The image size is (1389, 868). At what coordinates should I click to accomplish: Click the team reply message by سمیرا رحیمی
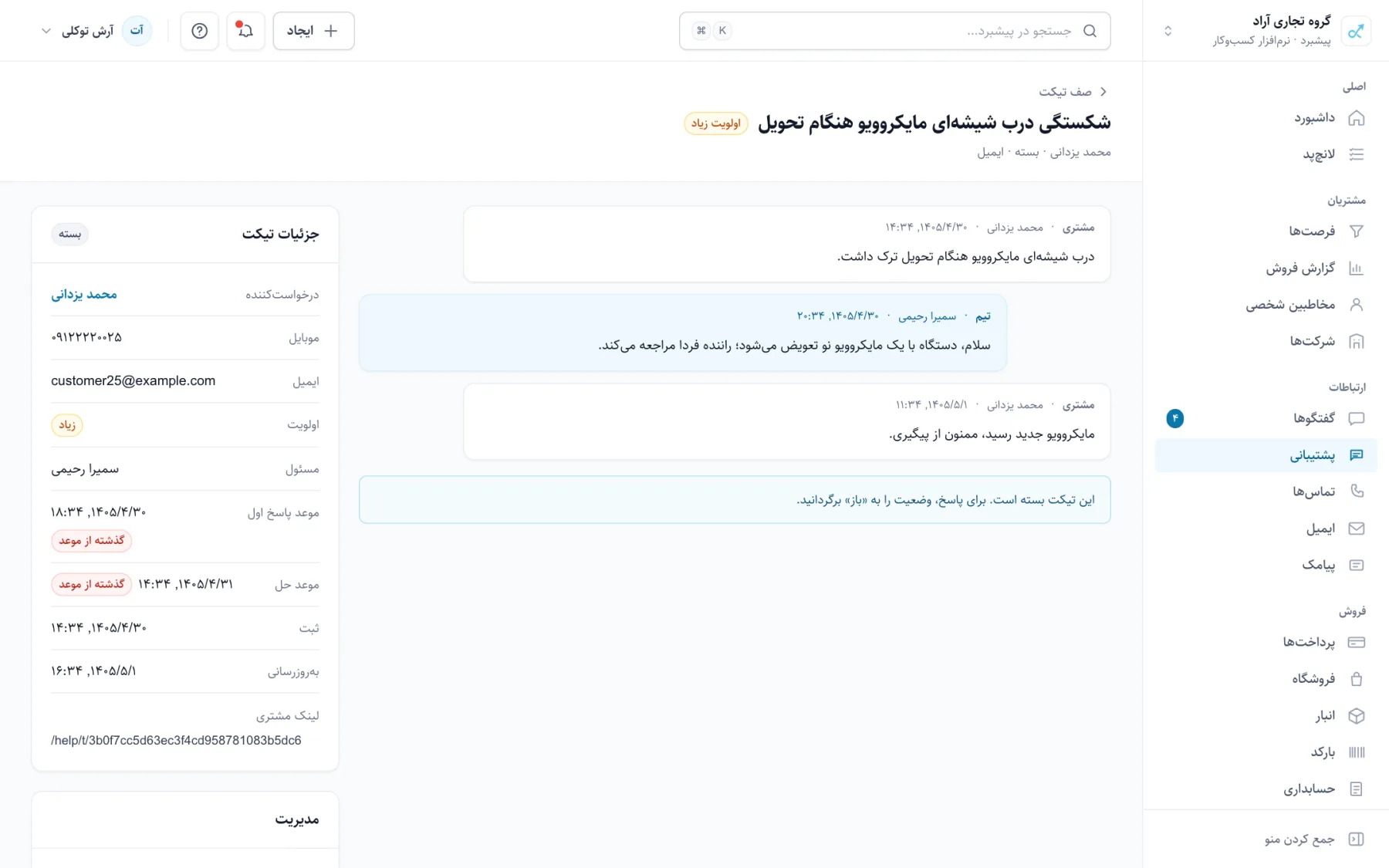pos(683,333)
